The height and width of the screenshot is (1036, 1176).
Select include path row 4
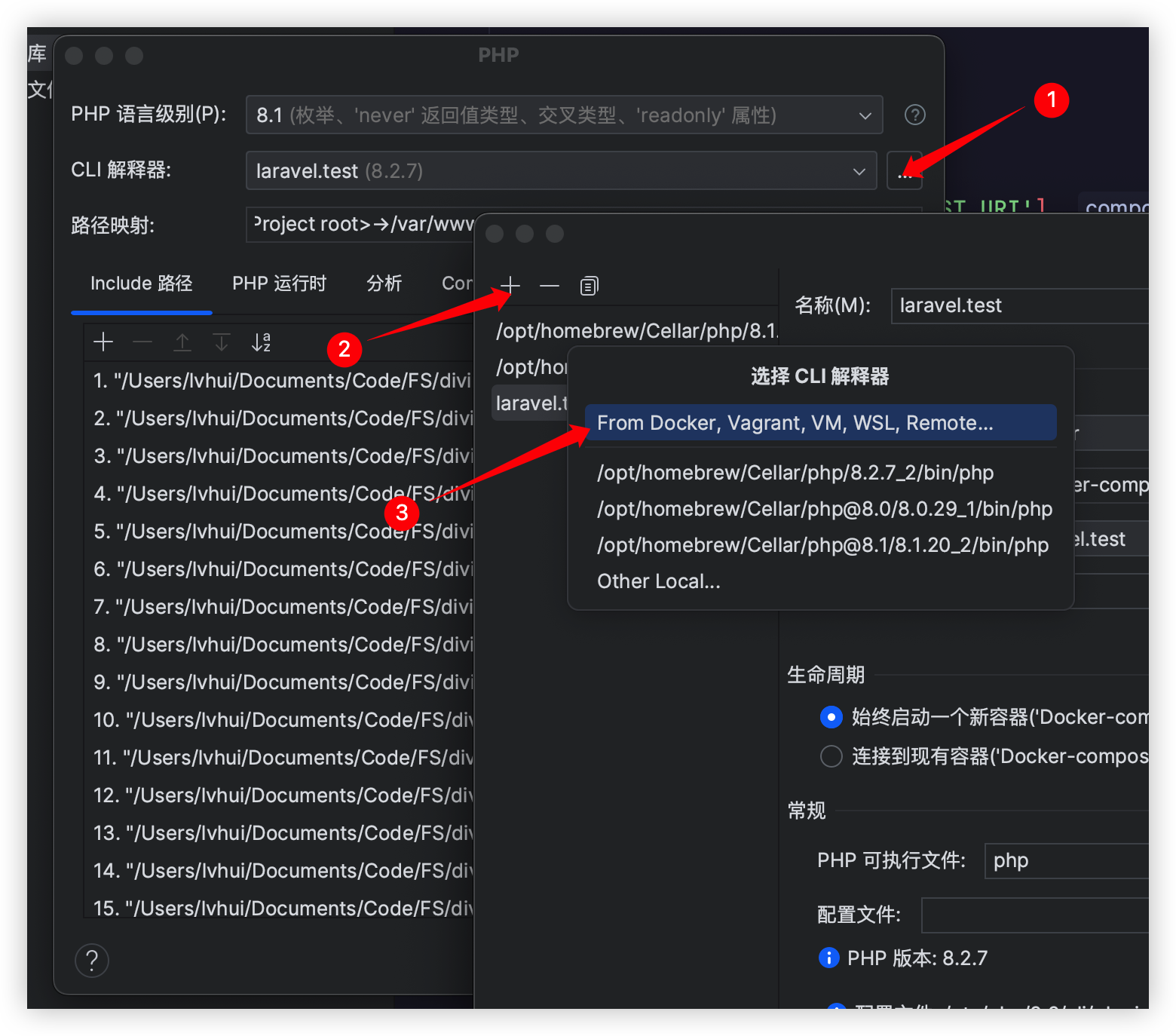pyautogui.click(x=279, y=494)
